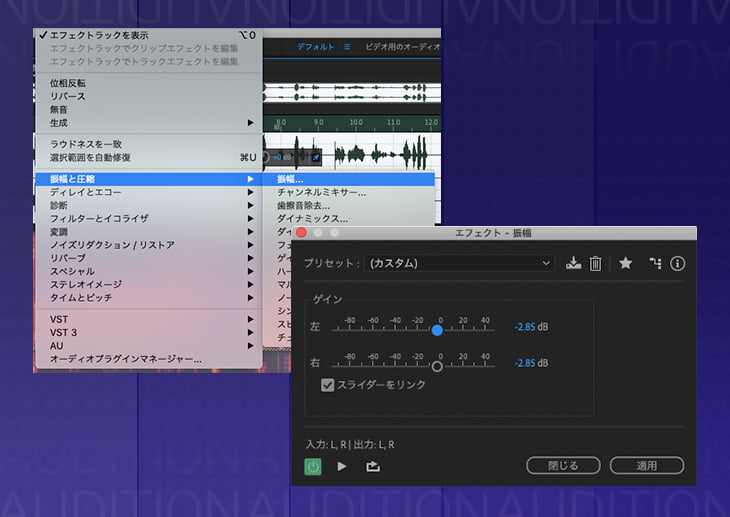Image resolution: width=730 pixels, height=517 pixels.
Task: Delete the preset using the trash icon
Action: 595,263
